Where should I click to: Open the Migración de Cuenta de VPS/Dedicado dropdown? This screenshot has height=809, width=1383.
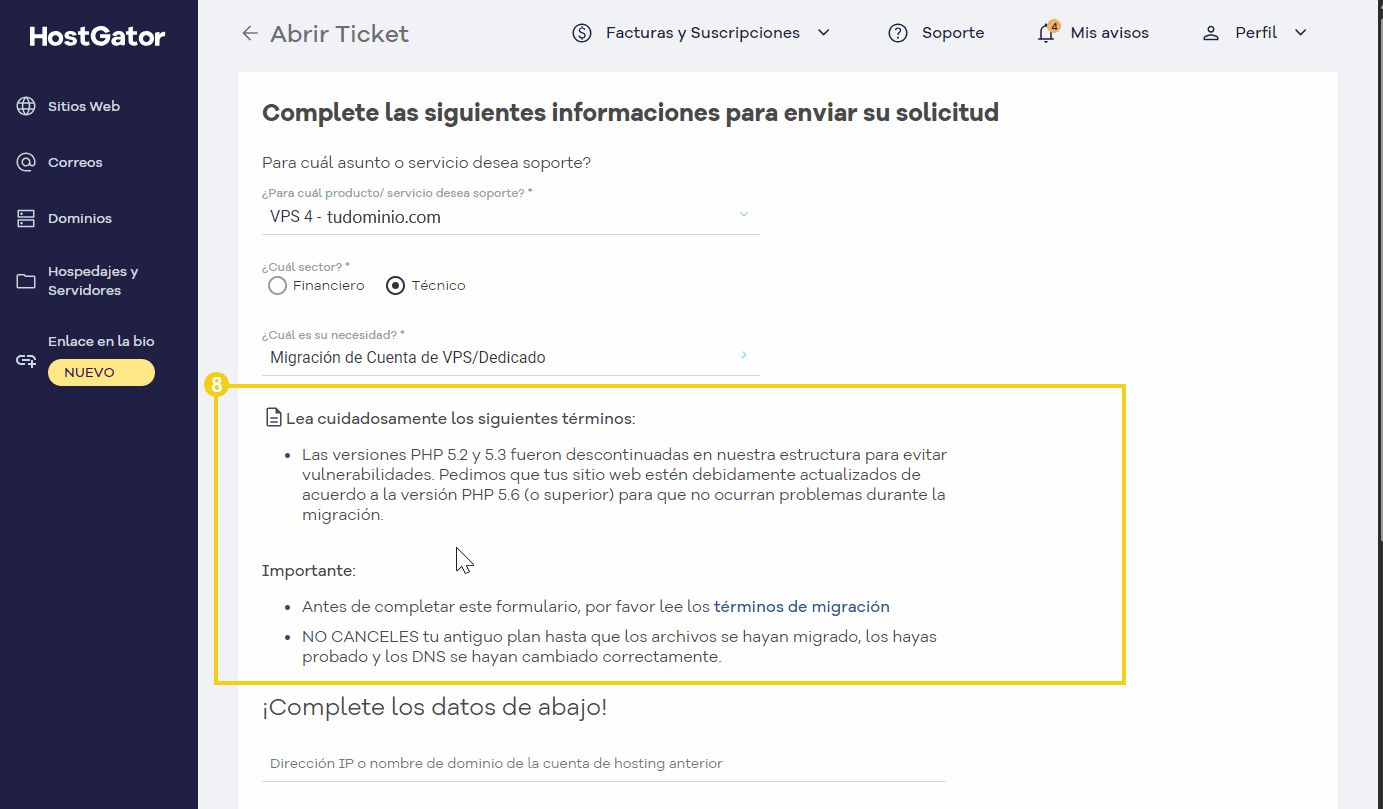(511, 357)
